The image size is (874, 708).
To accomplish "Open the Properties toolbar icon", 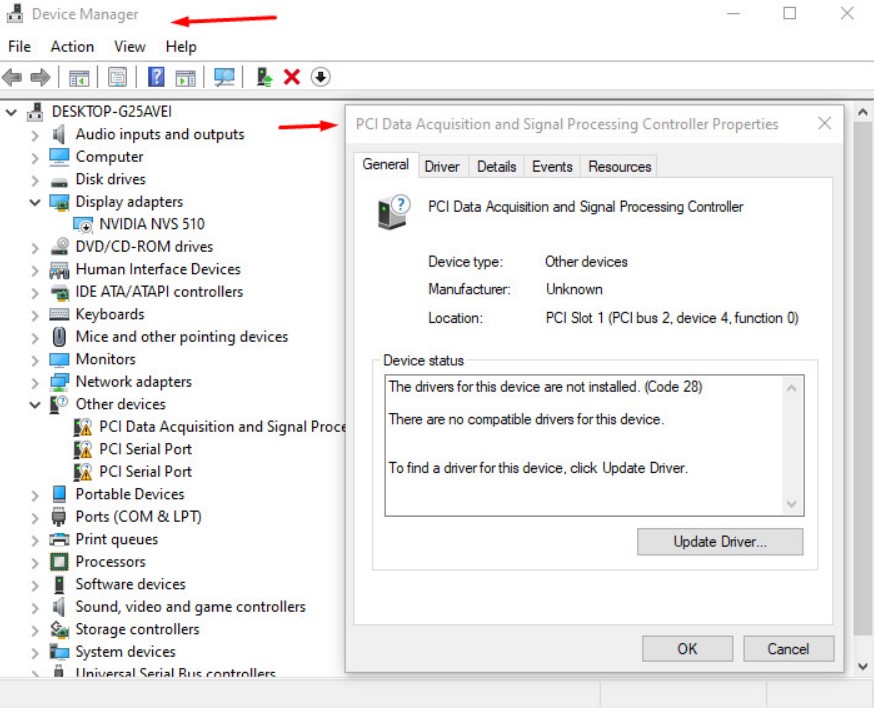I will [x=117, y=77].
